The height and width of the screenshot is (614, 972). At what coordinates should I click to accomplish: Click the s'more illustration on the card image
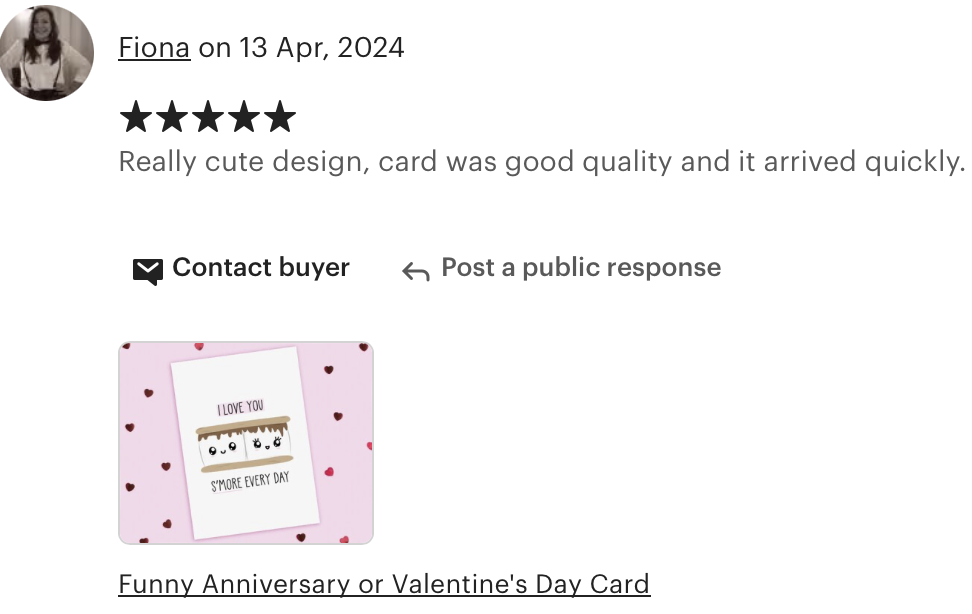pyautogui.click(x=245, y=444)
